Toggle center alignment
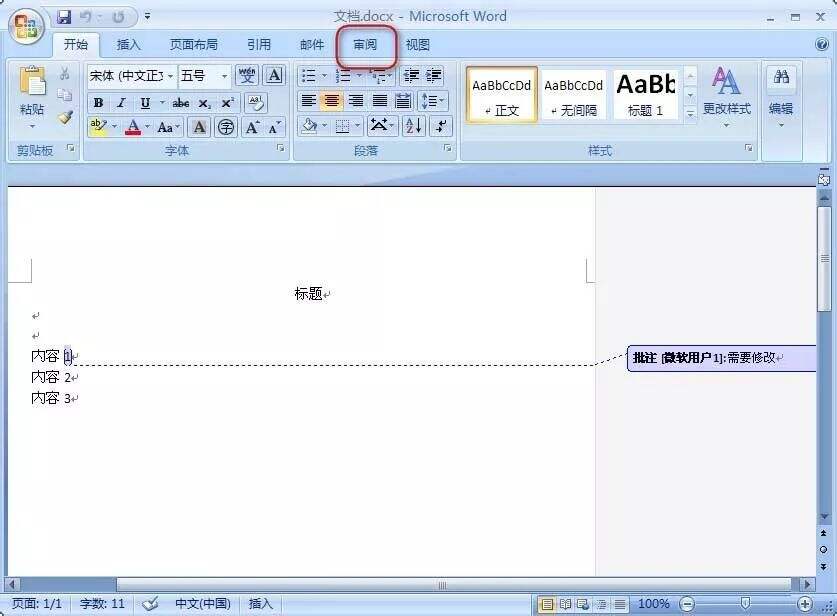Screen dimensions: 837x616 [331, 101]
